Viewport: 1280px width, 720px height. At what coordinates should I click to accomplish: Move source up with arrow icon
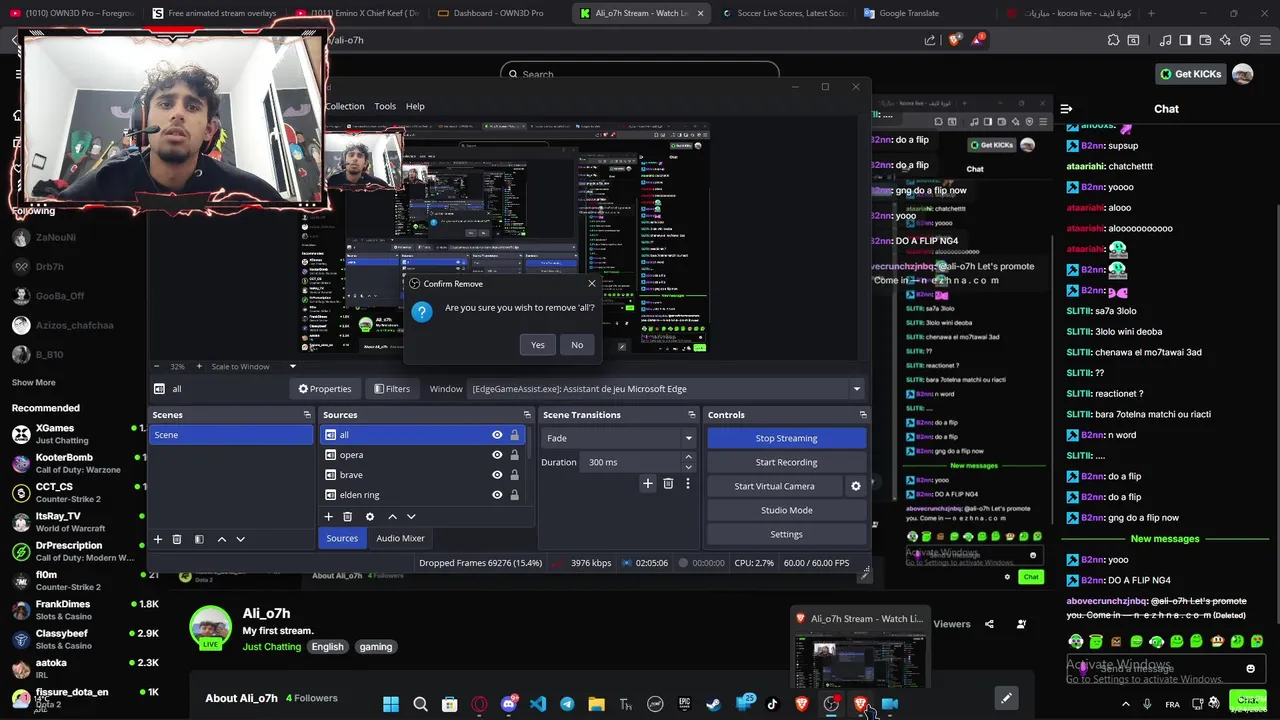click(x=392, y=517)
